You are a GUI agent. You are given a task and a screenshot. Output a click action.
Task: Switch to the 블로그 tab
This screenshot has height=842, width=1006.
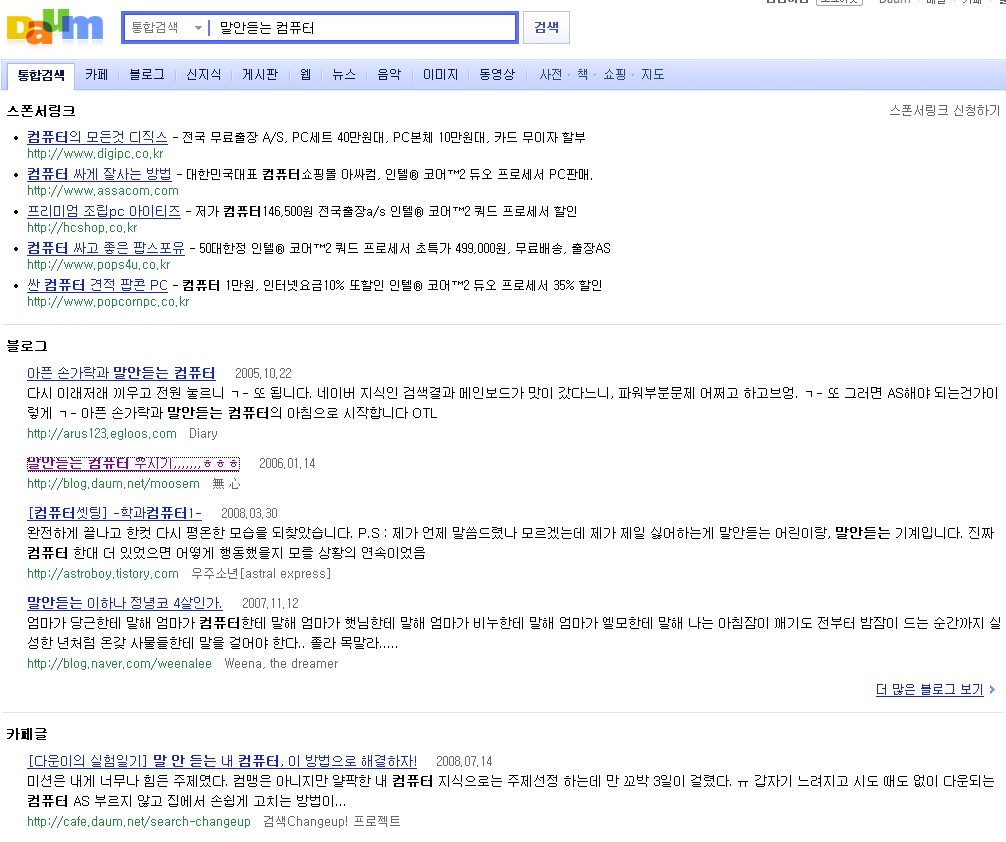pos(147,74)
